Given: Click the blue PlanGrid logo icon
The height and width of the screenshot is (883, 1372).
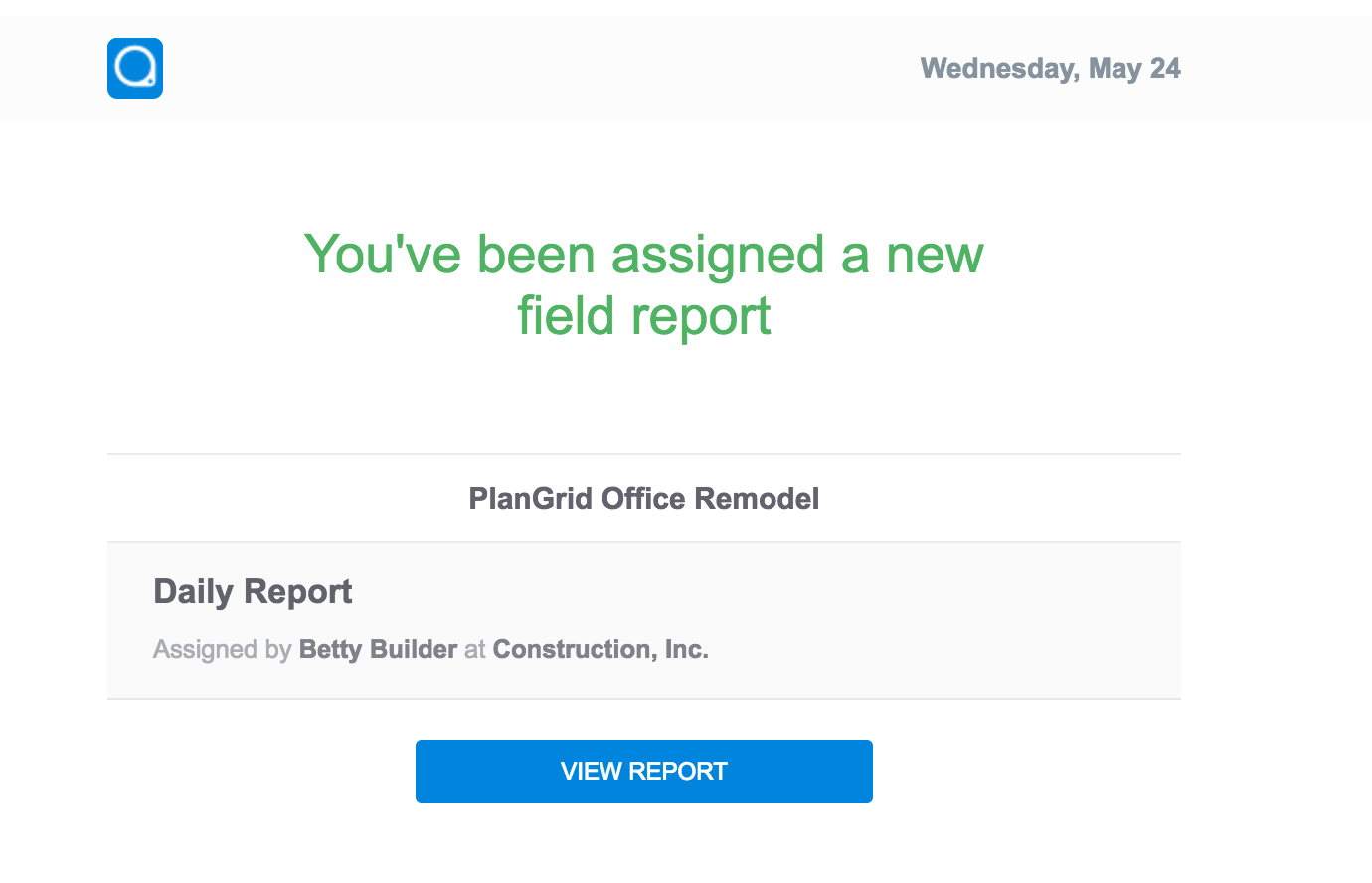Looking at the screenshot, I should (135, 69).
